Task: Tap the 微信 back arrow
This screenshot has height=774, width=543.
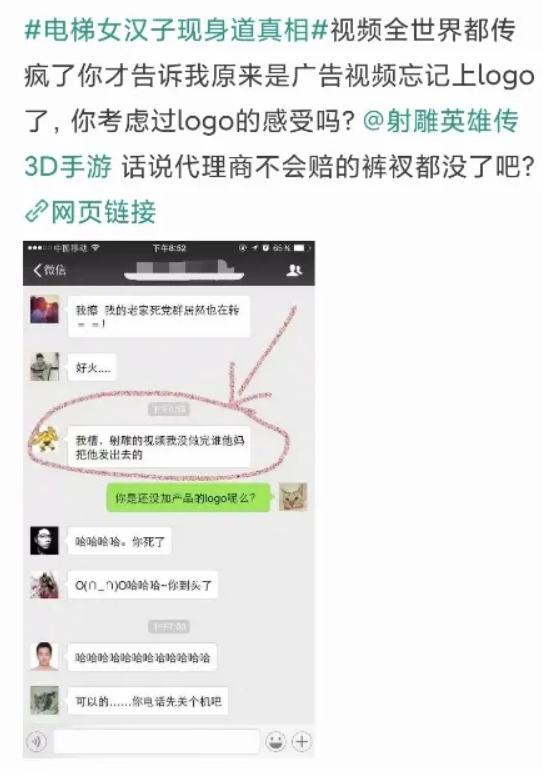Action: (49, 270)
